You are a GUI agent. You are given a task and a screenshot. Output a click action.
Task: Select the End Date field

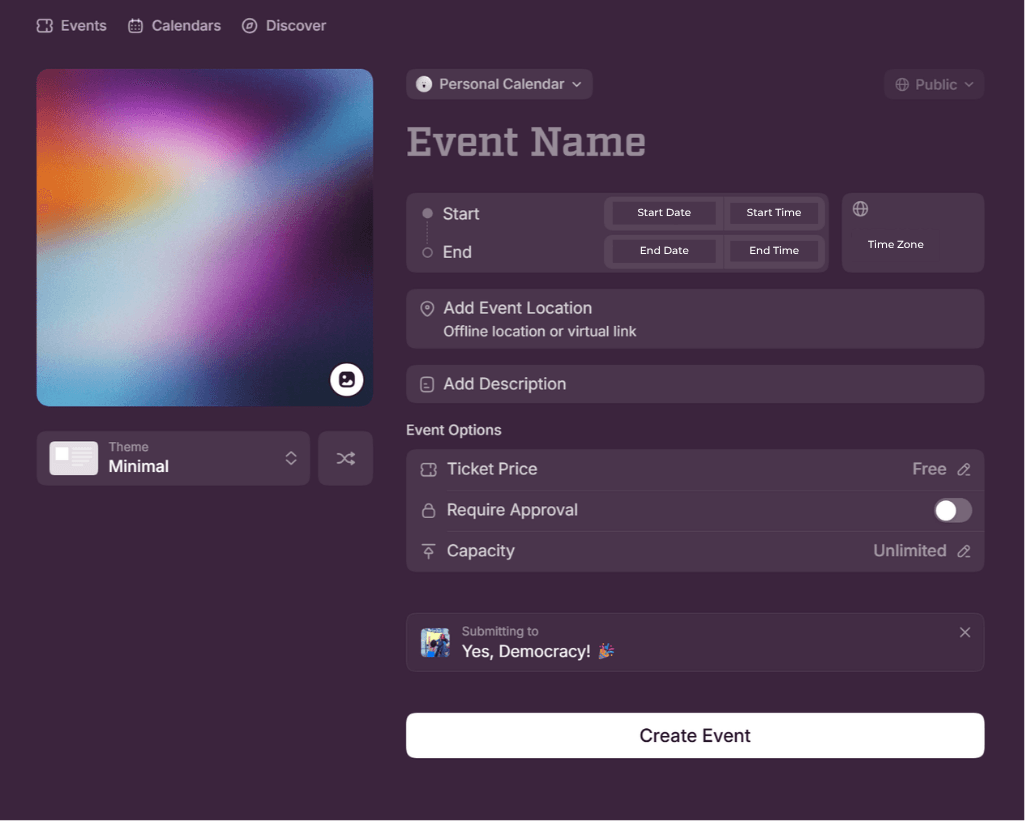pos(663,251)
